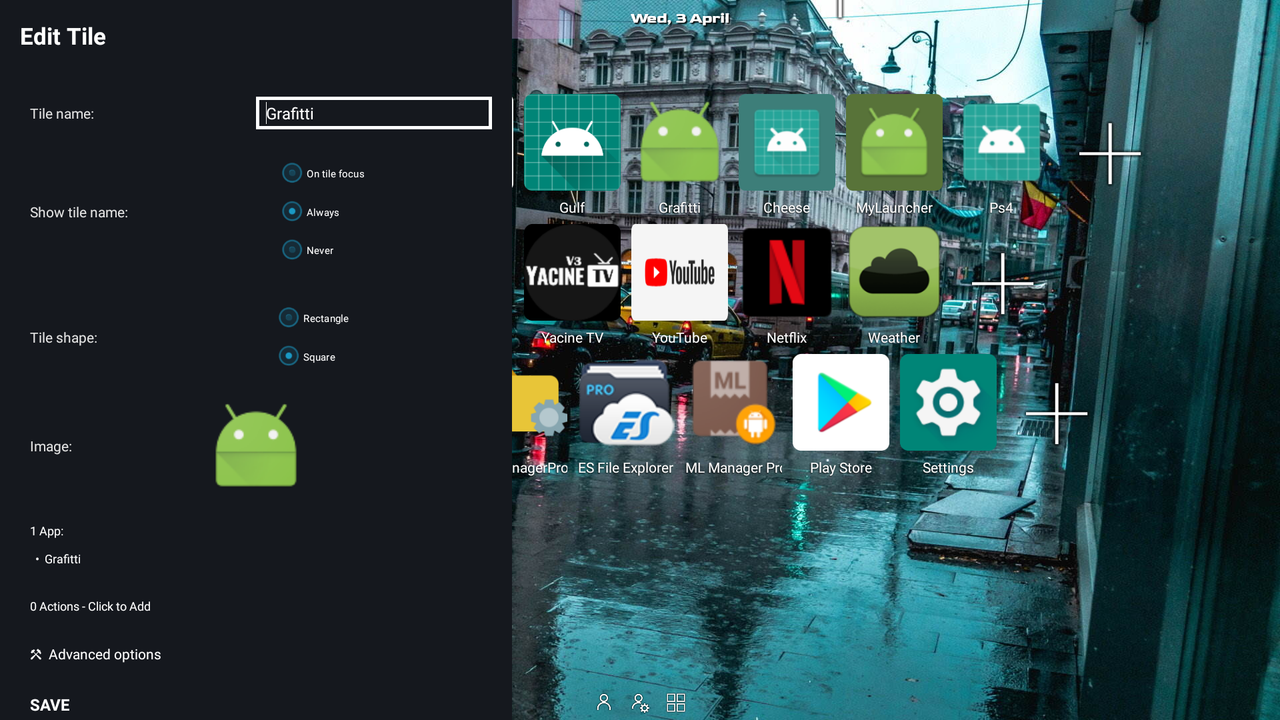Screen dimensions: 1280x720
Task: Click the Android tile image preview
Action: coord(256,446)
